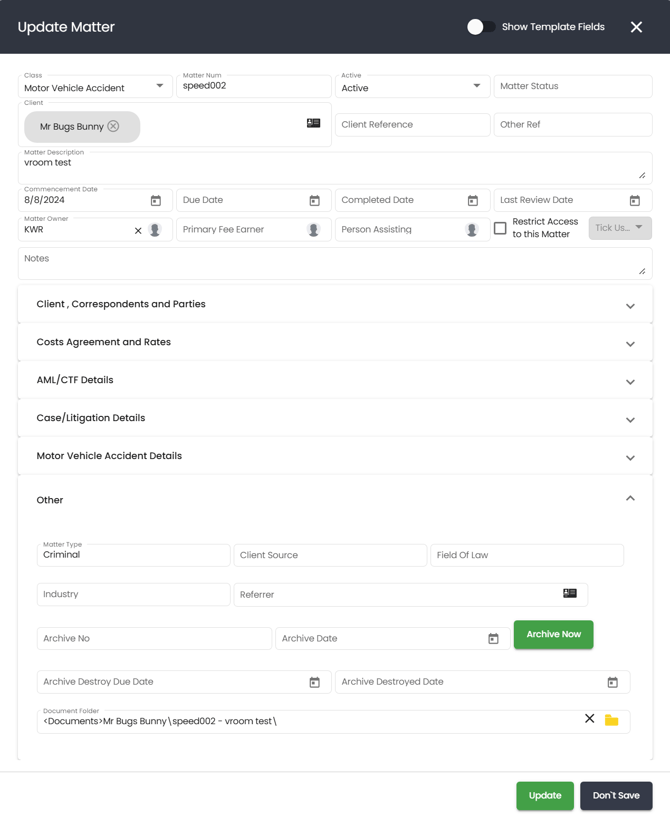
Task: Open Referrer contact card icon
Action: pyautogui.click(x=570, y=593)
